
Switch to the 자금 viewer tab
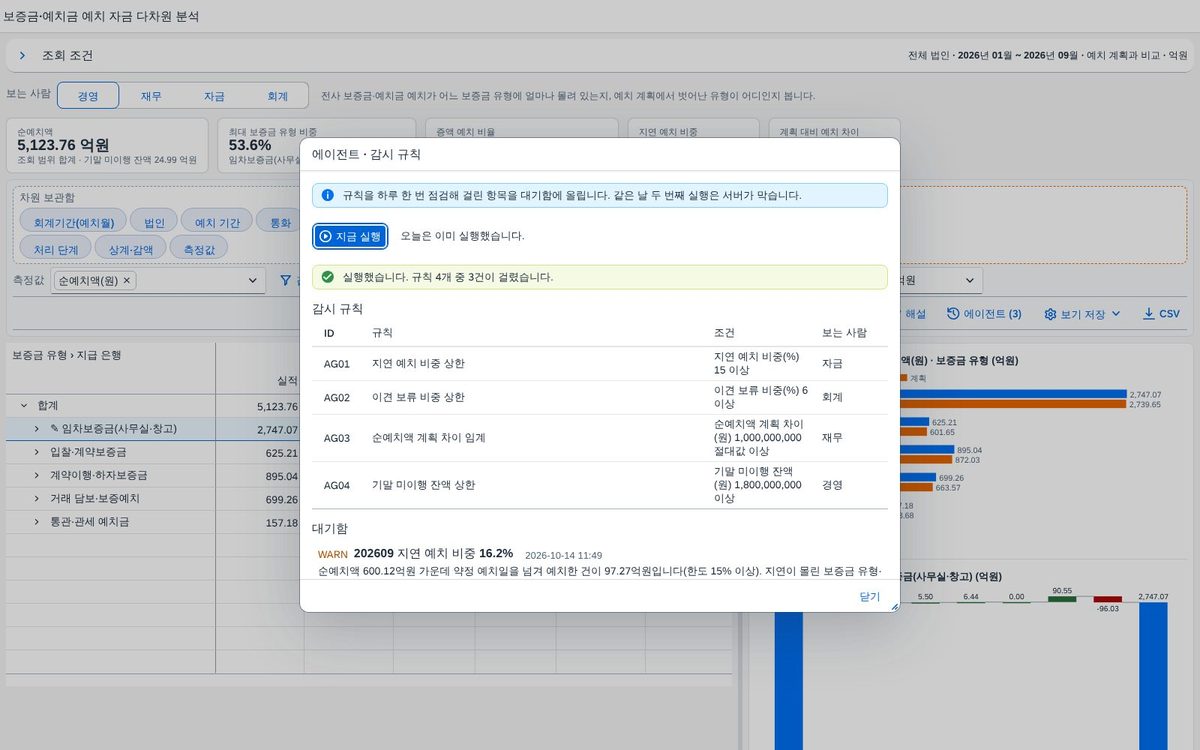point(214,96)
